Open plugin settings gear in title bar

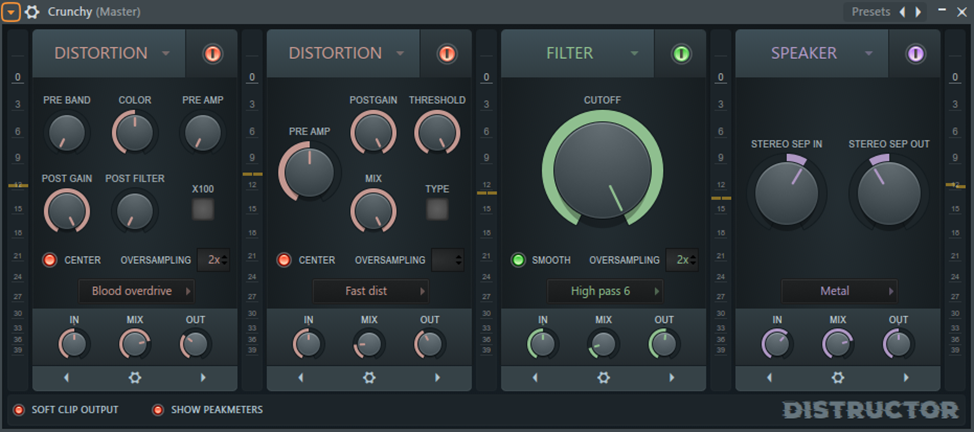pyautogui.click(x=32, y=11)
